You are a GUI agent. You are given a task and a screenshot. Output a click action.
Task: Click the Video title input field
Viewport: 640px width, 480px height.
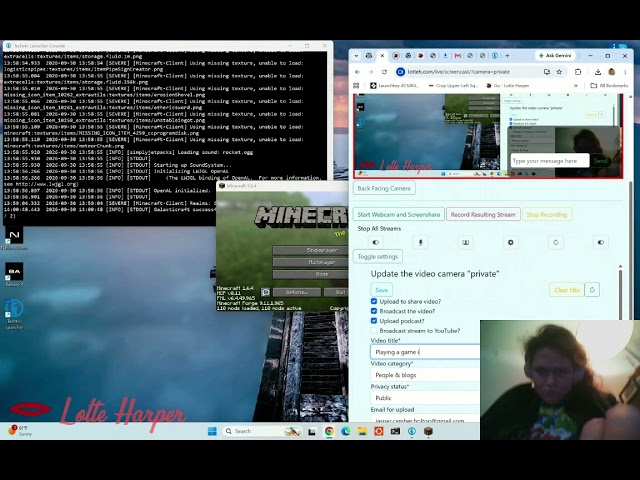(425, 351)
